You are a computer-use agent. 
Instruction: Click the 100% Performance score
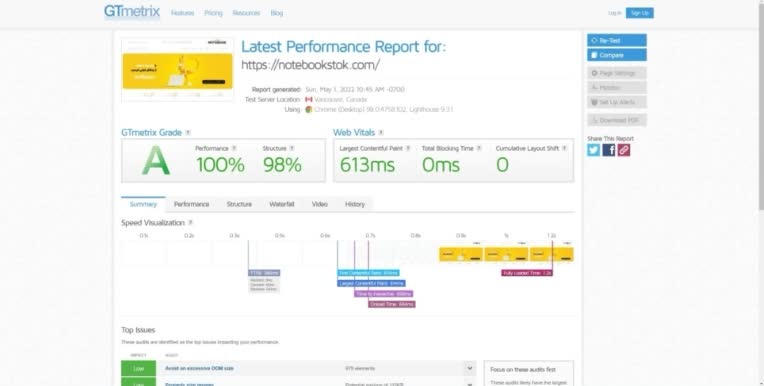[x=220, y=165]
